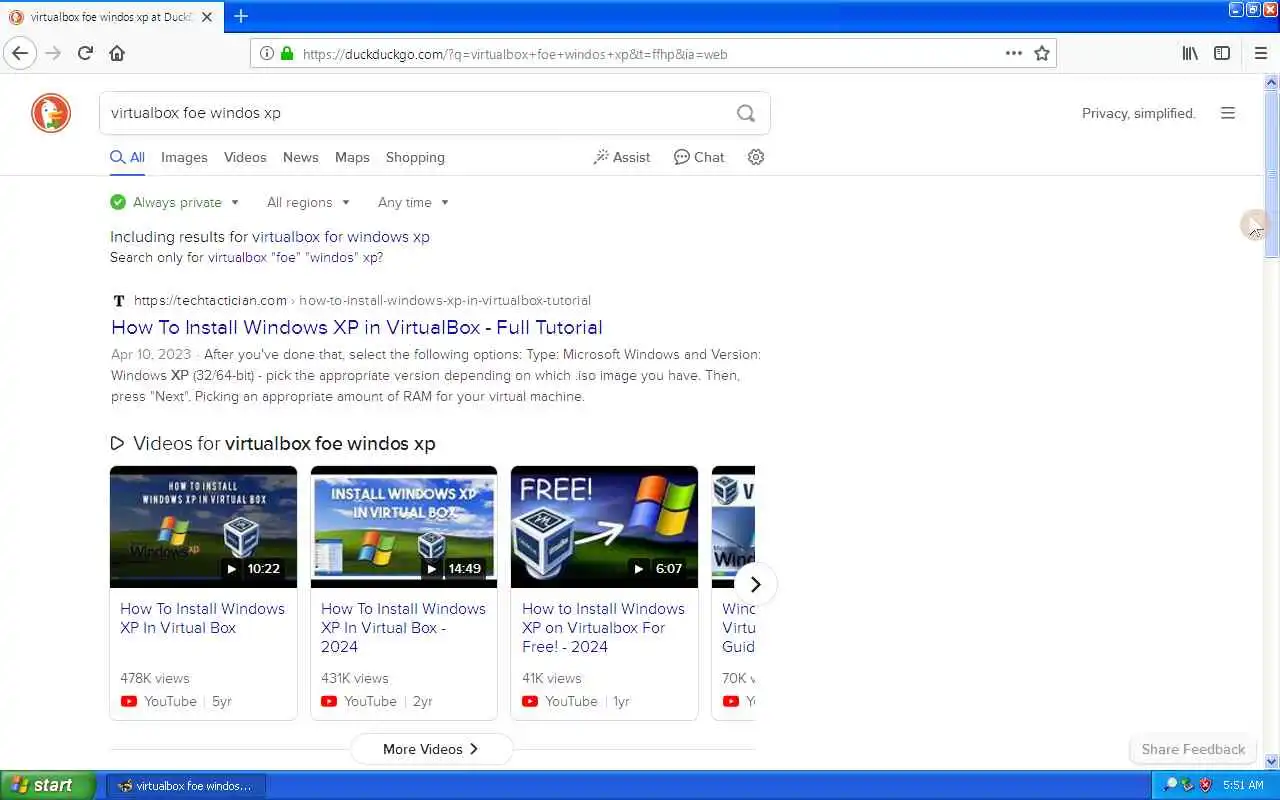
Task: Open the Windows Start button
Action: pyautogui.click(x=47, y=785)
